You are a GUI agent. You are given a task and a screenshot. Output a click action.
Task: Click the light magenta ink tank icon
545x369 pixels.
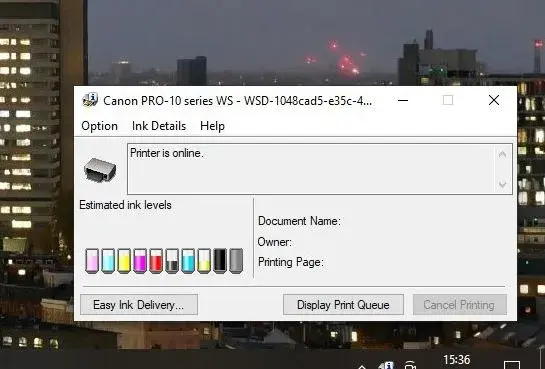tap(92, 261)
